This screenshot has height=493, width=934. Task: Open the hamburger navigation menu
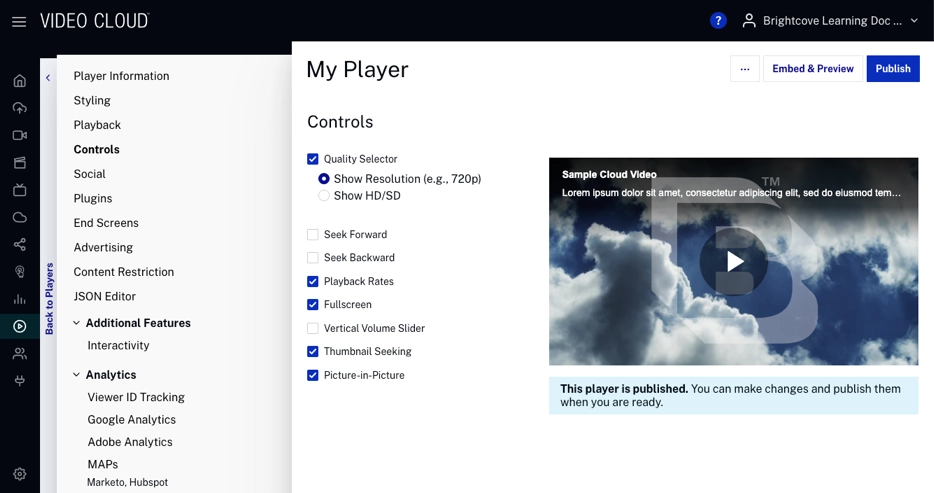19,21
